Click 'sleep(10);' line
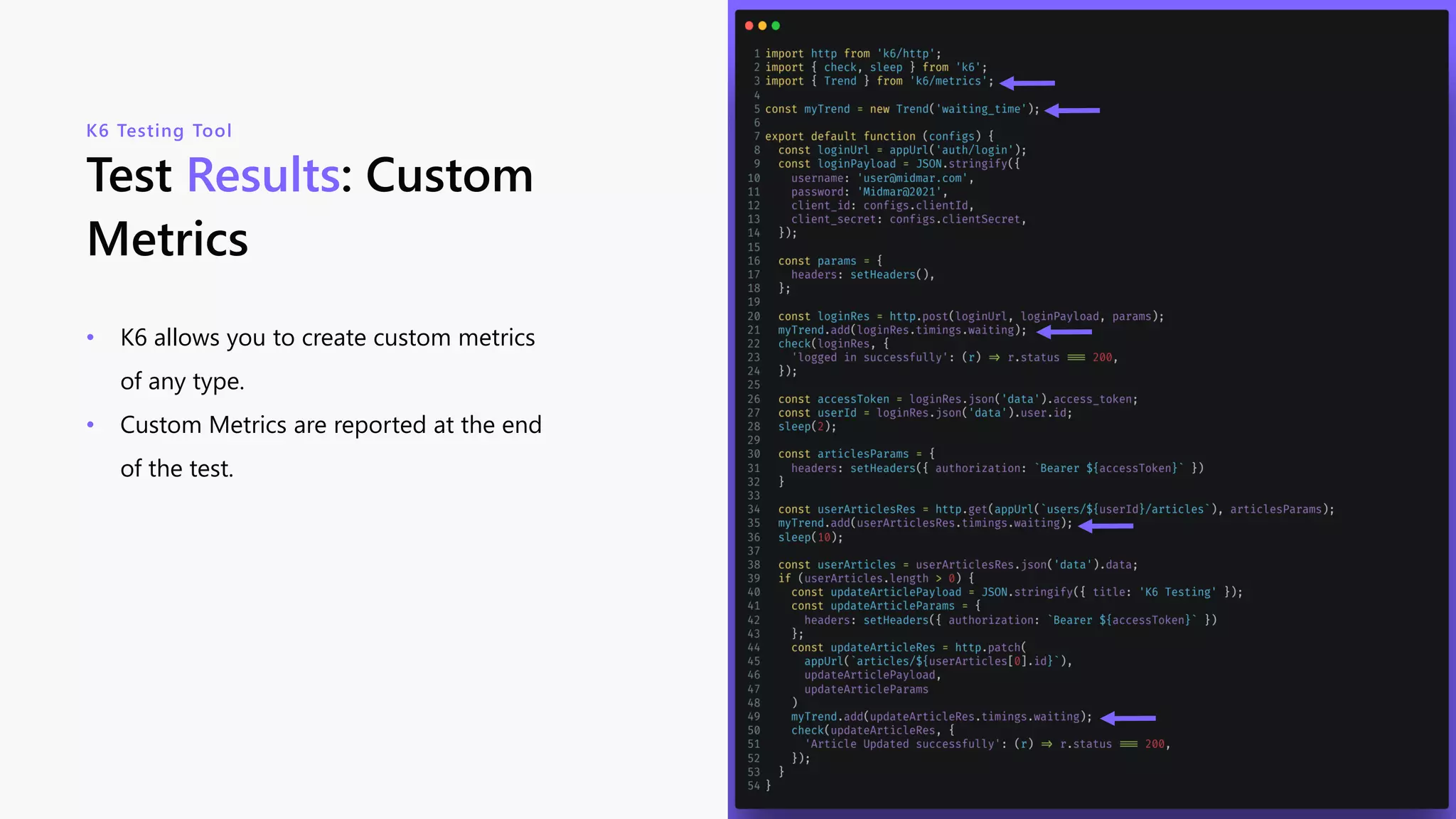Image resolution: width=1456 pixels, height=819 pixels. pyautogui.click(x=810, y=537)
